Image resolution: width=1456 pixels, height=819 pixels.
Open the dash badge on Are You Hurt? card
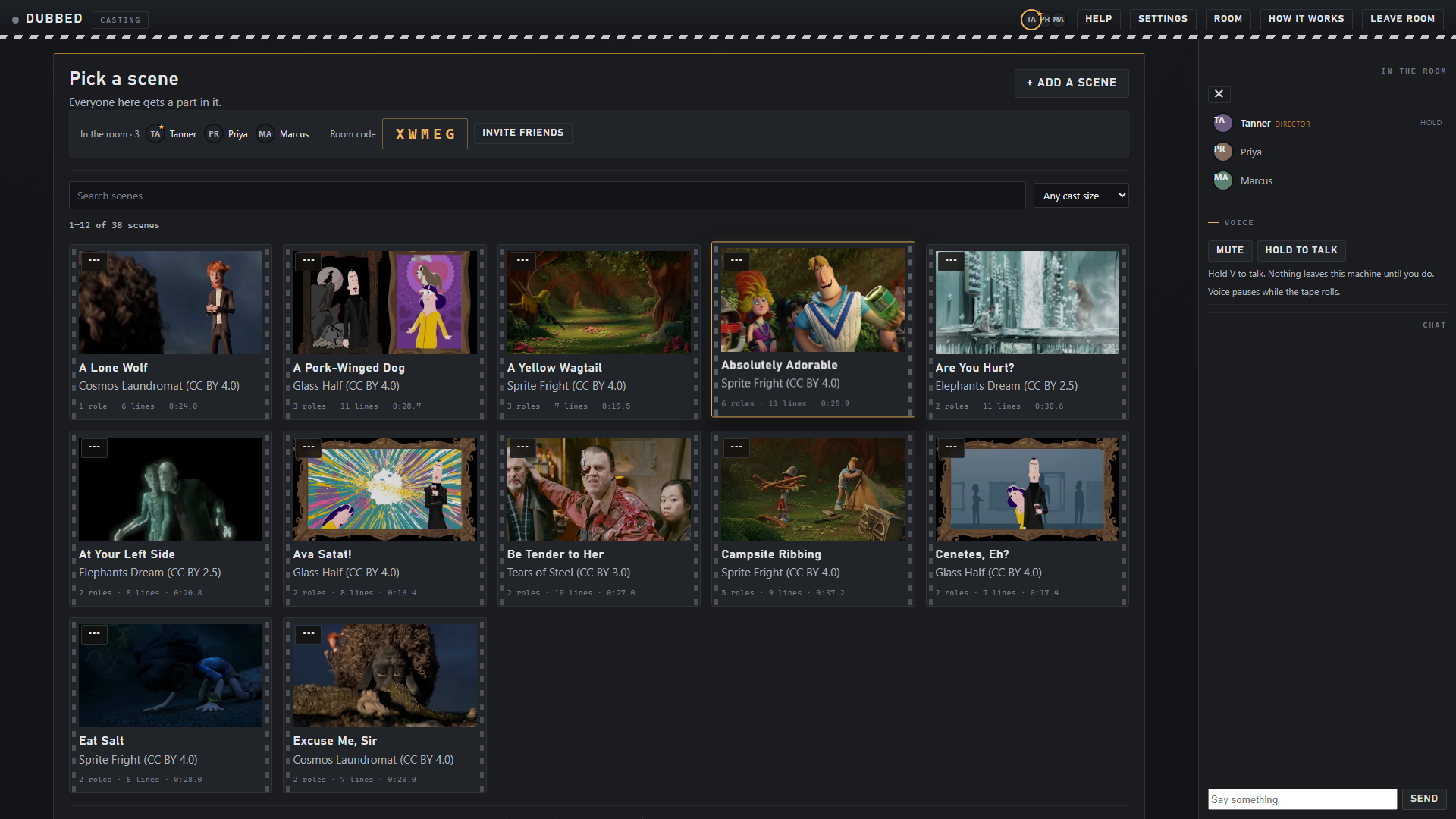tap(951, 261)
